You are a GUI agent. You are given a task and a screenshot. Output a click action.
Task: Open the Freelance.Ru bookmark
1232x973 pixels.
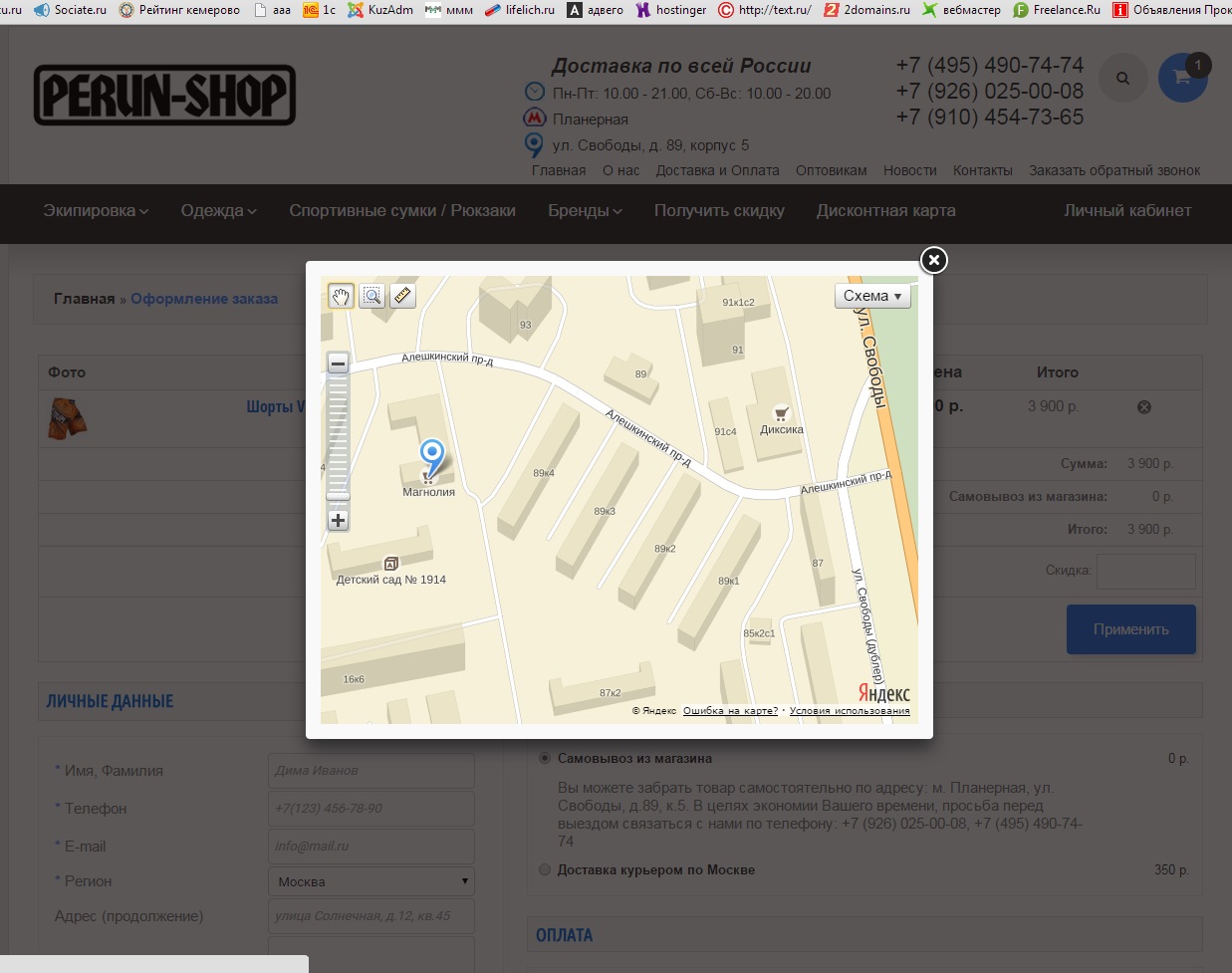click(x=1057, y=10)
